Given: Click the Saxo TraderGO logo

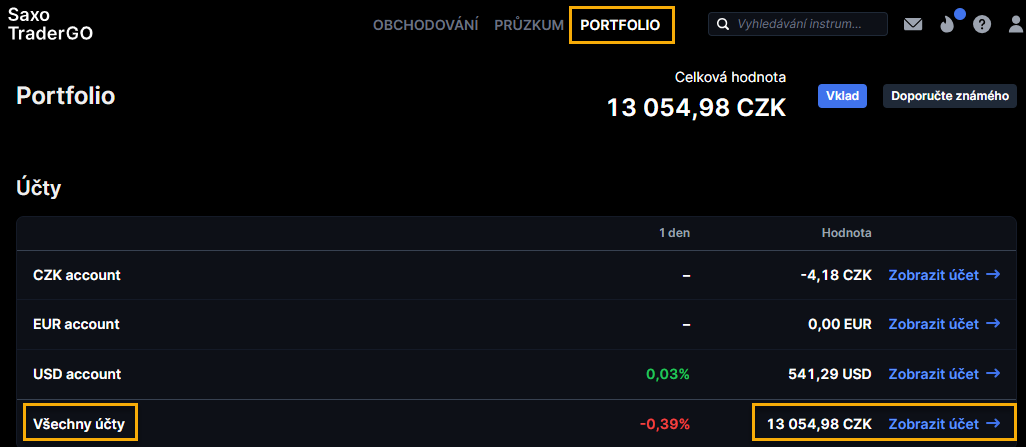Looking at the screenshot, I should [x=50, y=24].
